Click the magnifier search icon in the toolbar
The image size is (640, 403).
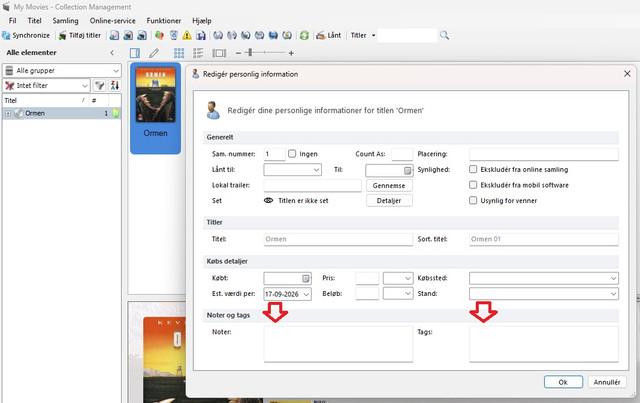click(444, 36)
